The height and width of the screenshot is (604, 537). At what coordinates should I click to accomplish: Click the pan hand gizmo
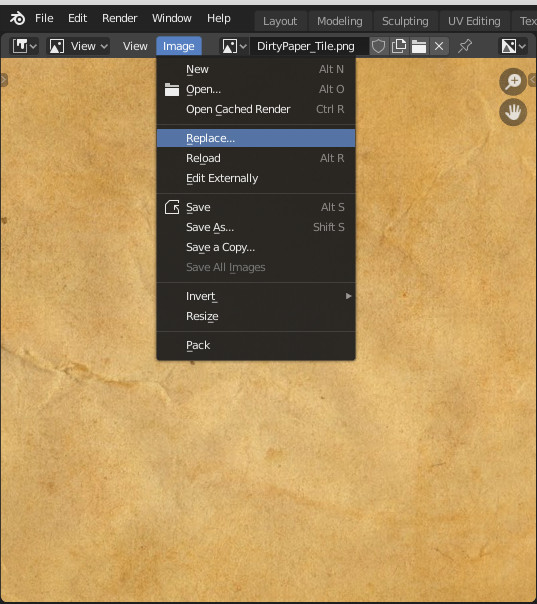513,112
